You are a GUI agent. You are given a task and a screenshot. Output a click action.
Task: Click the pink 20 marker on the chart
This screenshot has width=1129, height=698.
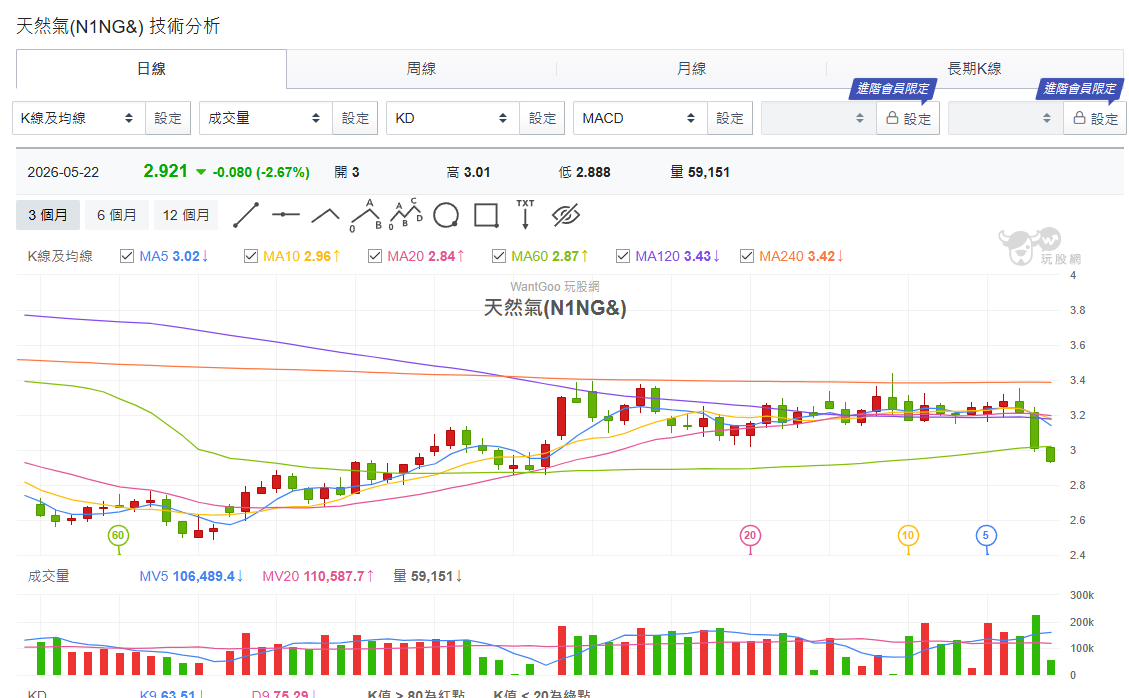click(x=750, y=535)
